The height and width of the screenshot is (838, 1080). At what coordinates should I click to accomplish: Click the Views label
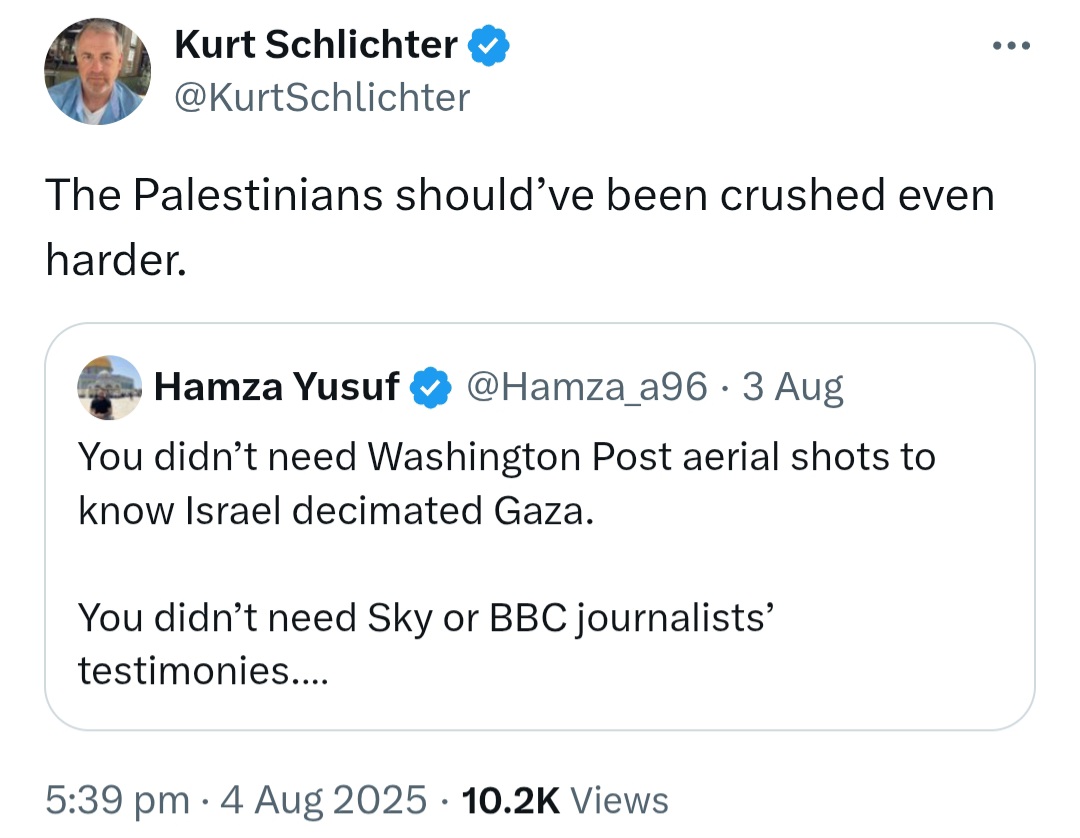tap(624, 800)
